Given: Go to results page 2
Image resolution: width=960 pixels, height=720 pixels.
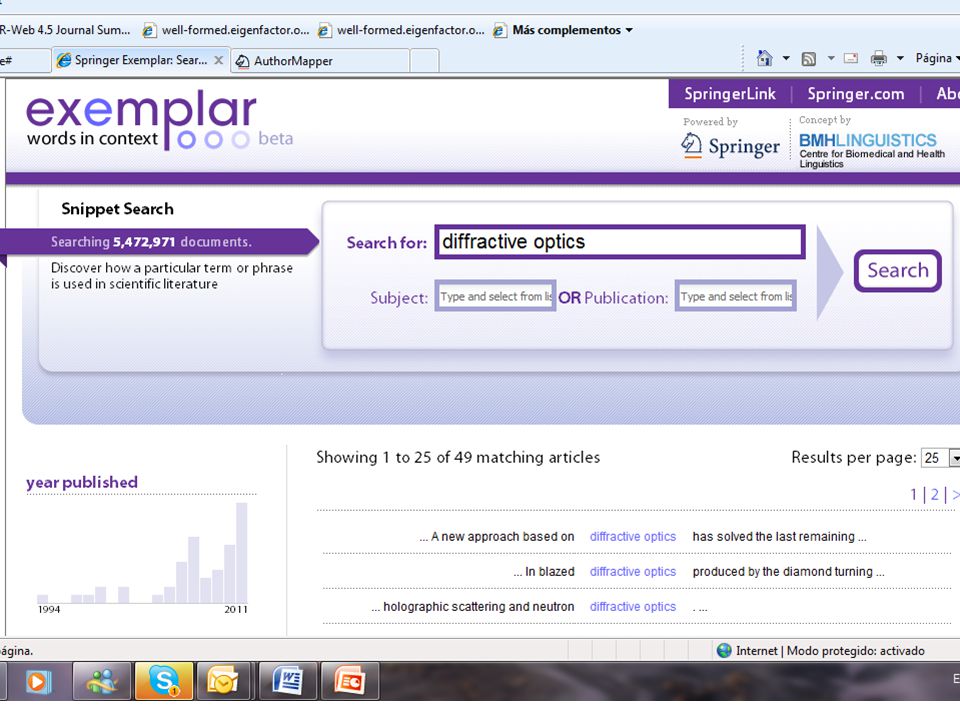Looking at the screenshot, I should [934, 495].
